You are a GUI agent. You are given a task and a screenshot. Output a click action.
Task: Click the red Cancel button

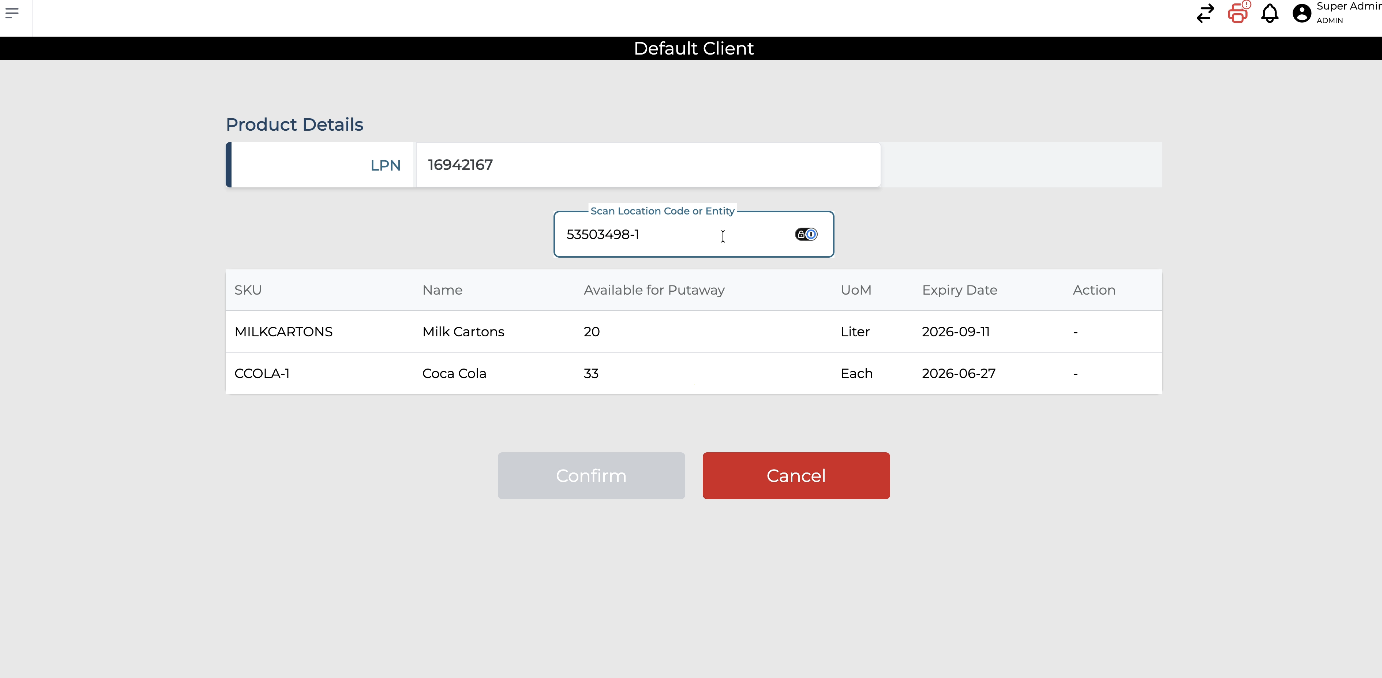tap(796, 476)
